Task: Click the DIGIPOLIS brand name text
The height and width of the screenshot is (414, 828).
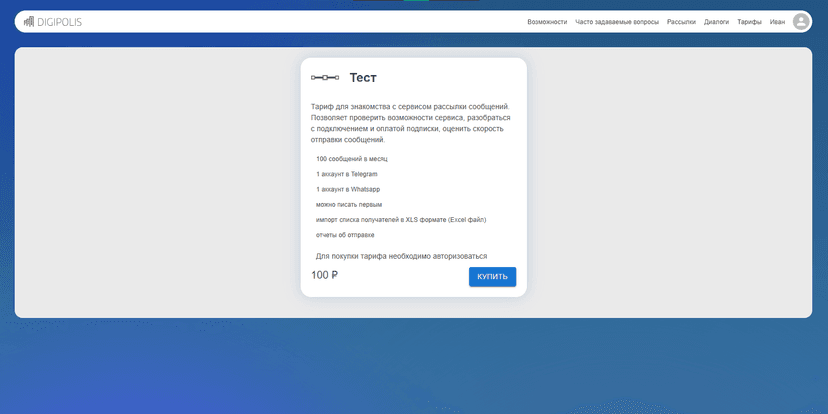Action: coord(59,21)
